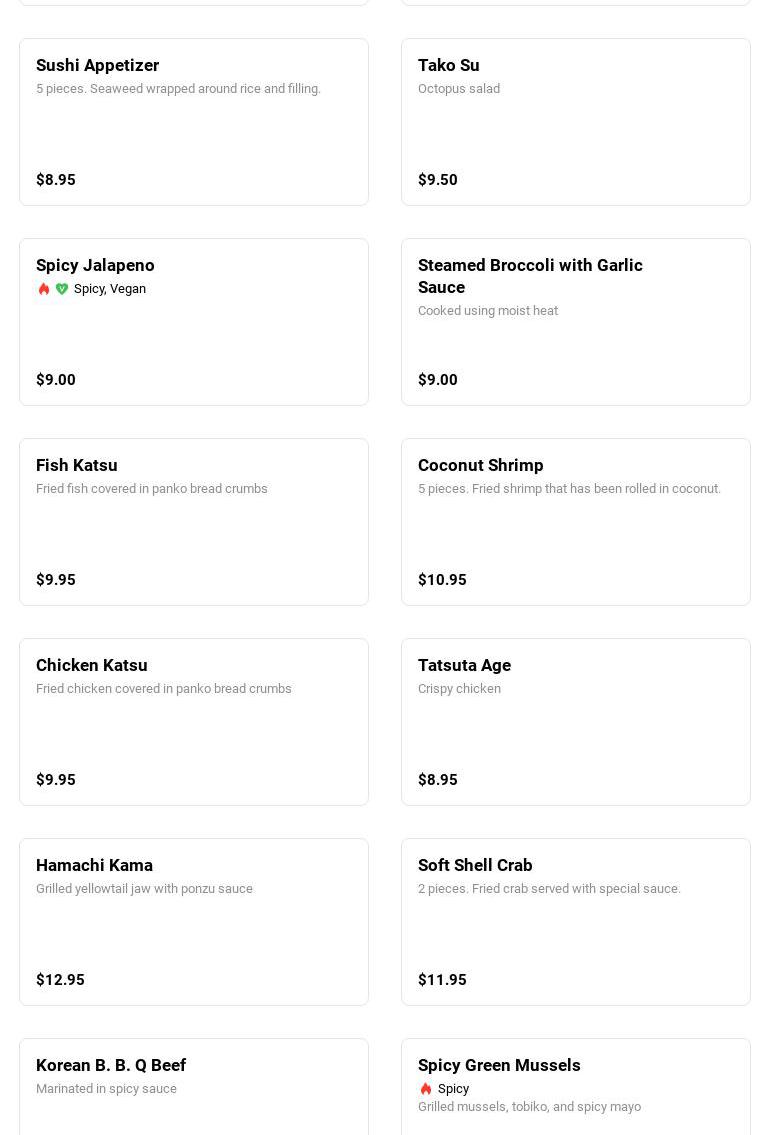Click the green vegan heart icon
Screen dimensions: 770x1135
pos(62,289)
